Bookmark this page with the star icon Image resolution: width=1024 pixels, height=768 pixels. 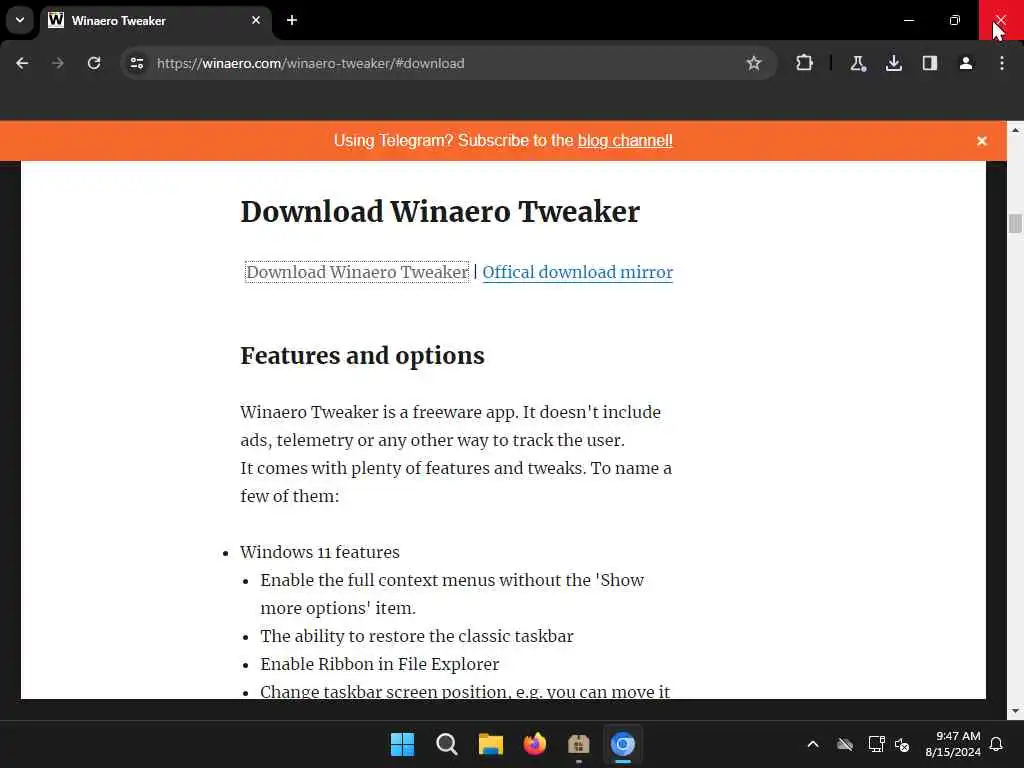click(x=754, y=63)
